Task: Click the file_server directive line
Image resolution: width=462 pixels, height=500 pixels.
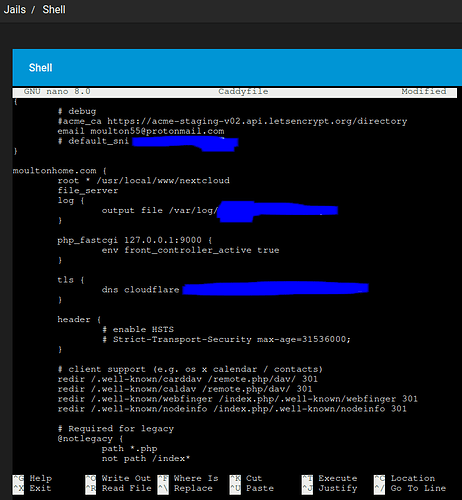Action: coord(88,191)
